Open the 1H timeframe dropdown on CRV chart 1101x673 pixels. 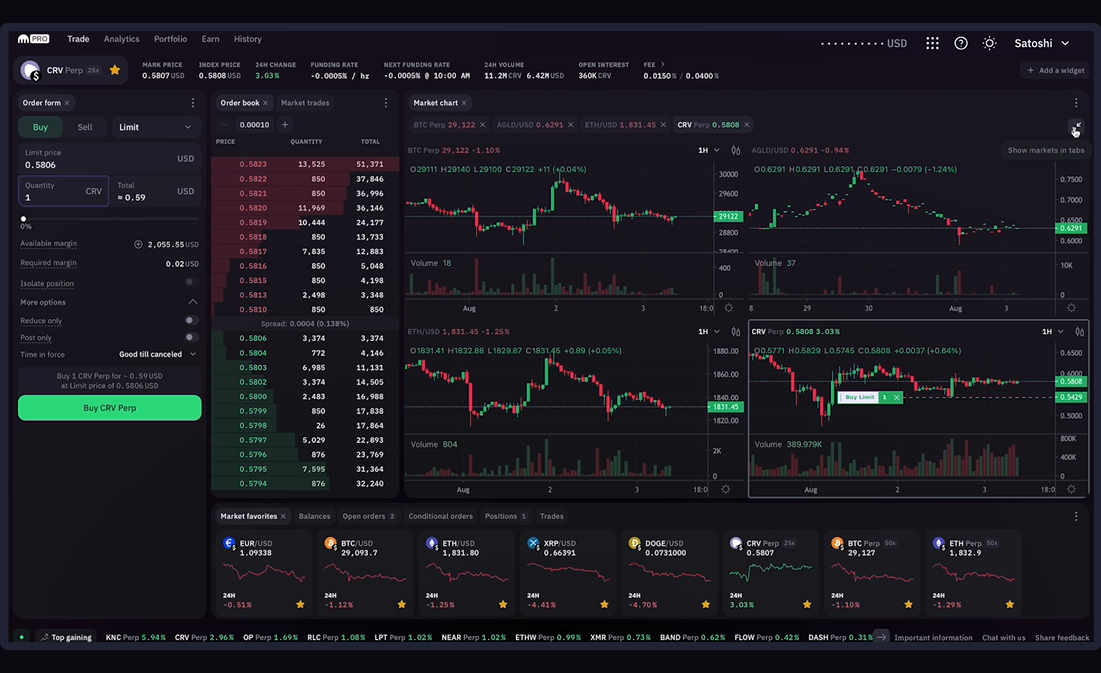(x=1053, y=332)
